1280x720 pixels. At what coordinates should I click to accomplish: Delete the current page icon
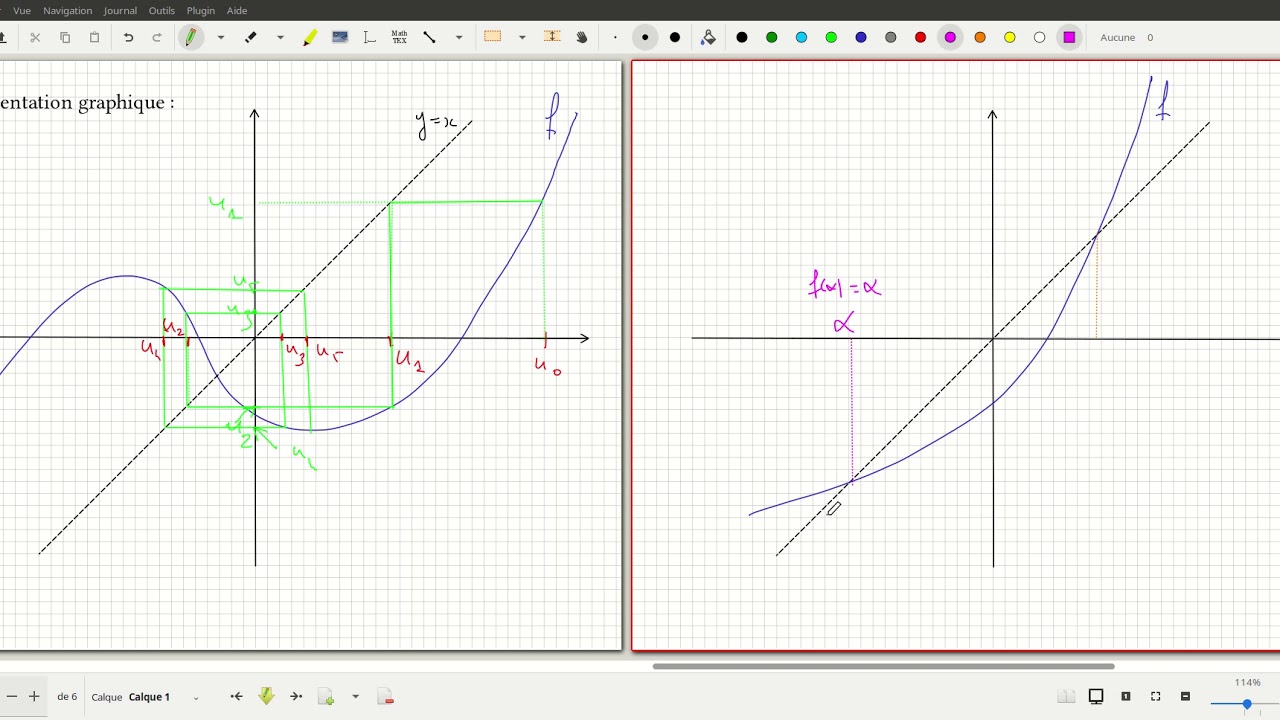click(385, 697)
